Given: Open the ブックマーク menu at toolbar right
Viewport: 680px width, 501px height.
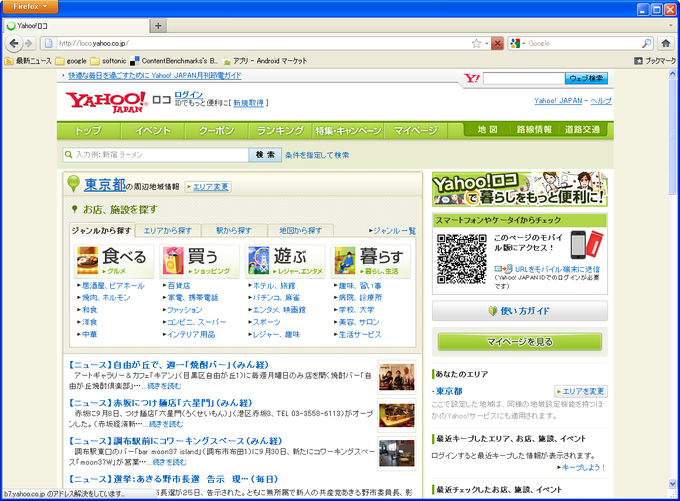Looking at the screenshot, I should point(655,61).
